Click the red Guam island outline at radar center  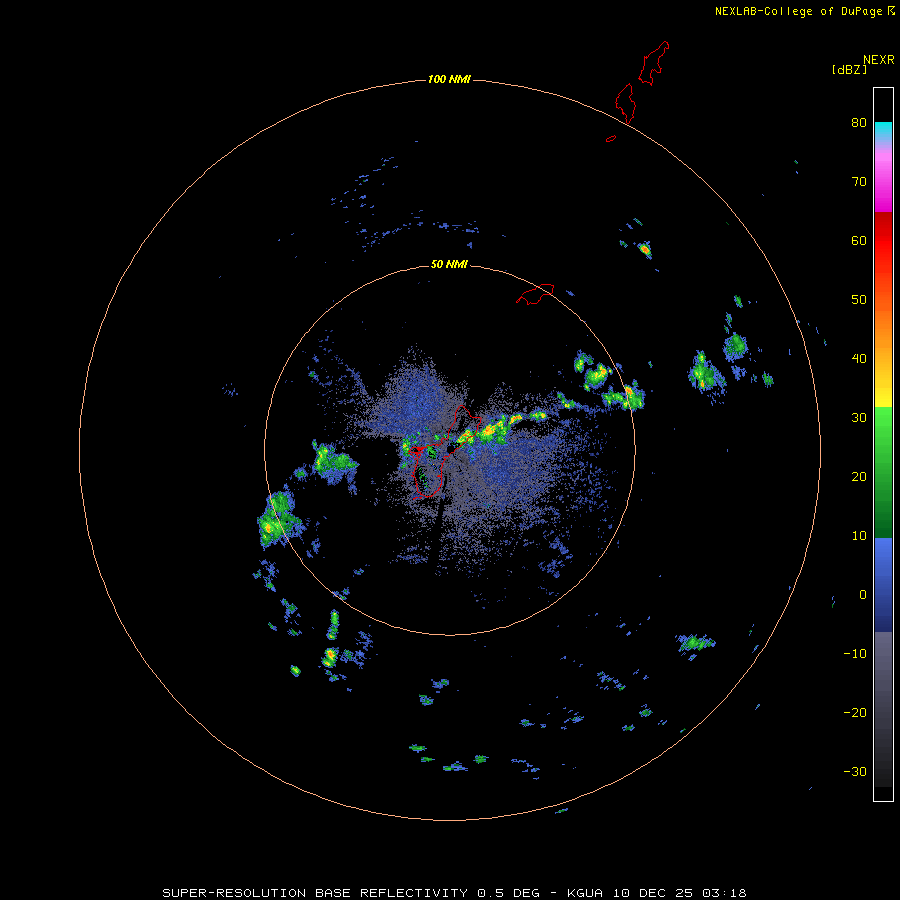[x=443, y=452]
